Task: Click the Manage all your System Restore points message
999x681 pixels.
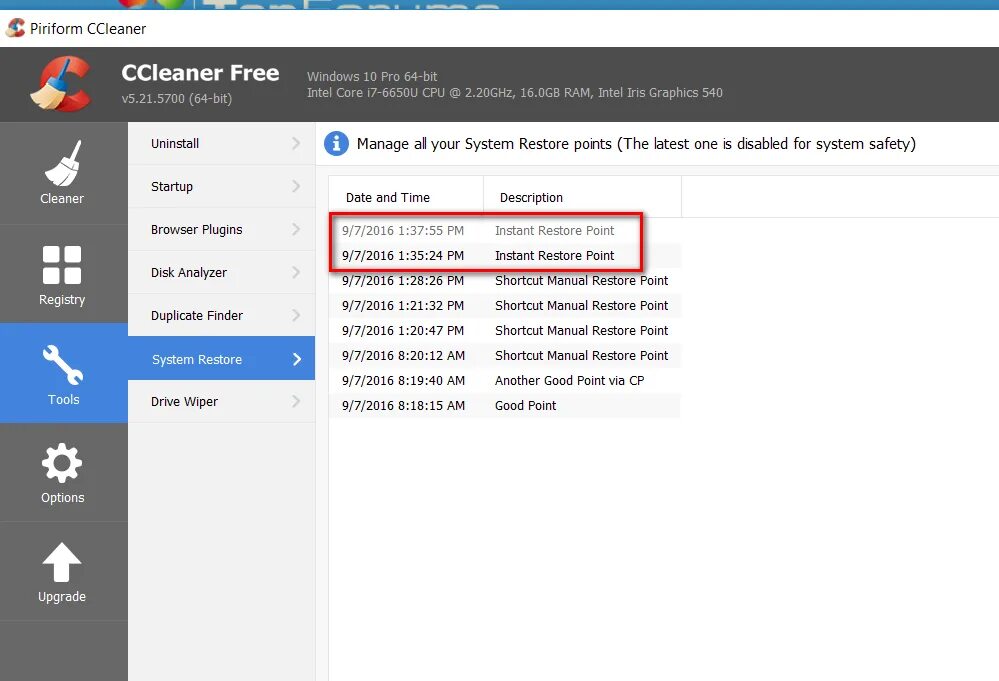Action: coord(636,144)
